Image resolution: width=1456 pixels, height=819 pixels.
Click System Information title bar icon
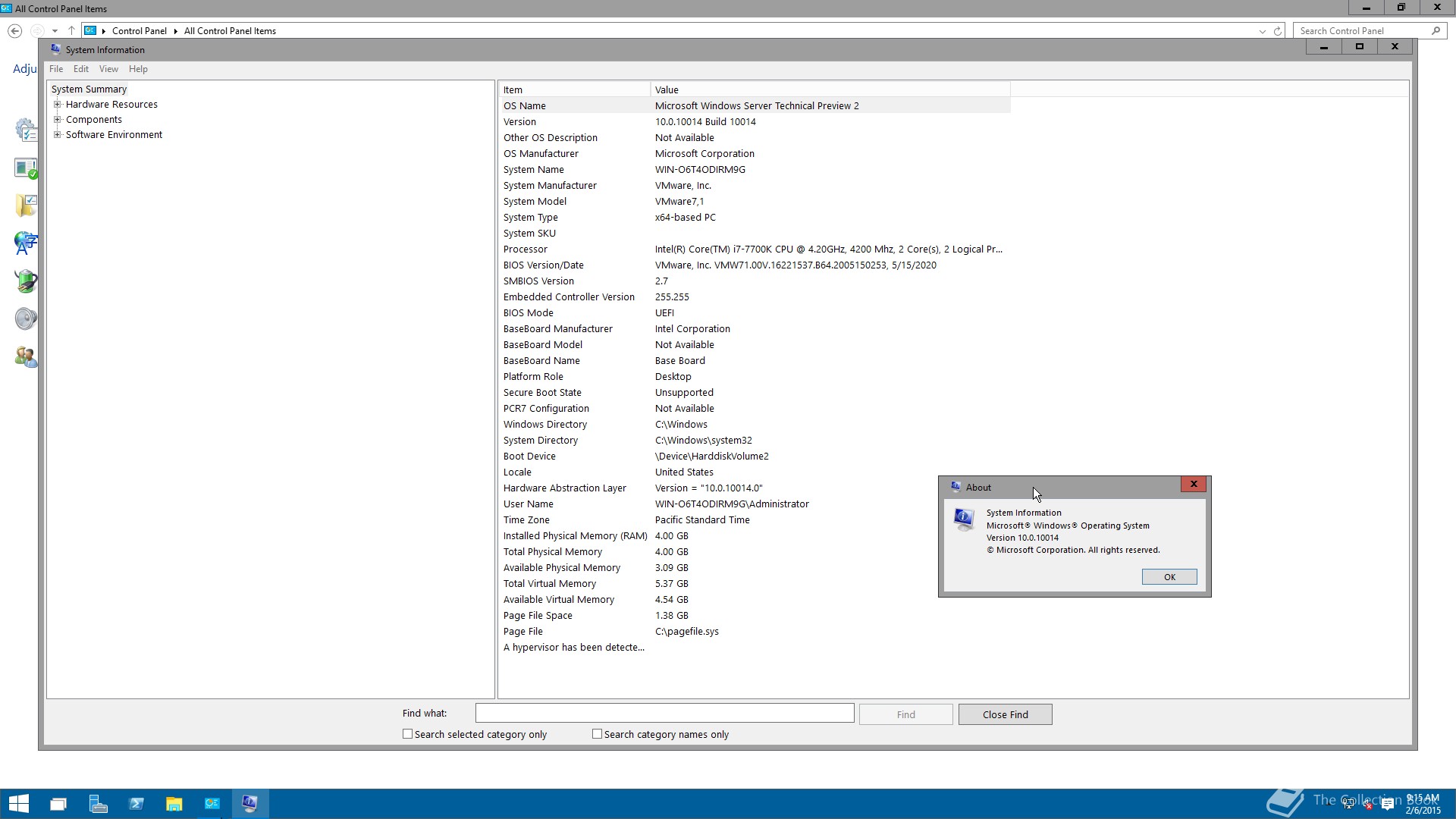coord(55,49)
